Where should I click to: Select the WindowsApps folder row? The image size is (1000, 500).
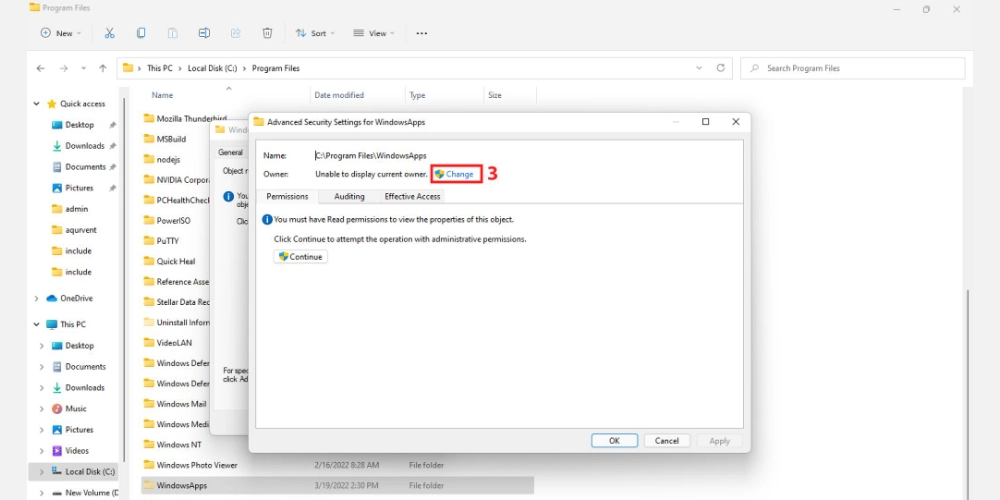tap(337, 485)
